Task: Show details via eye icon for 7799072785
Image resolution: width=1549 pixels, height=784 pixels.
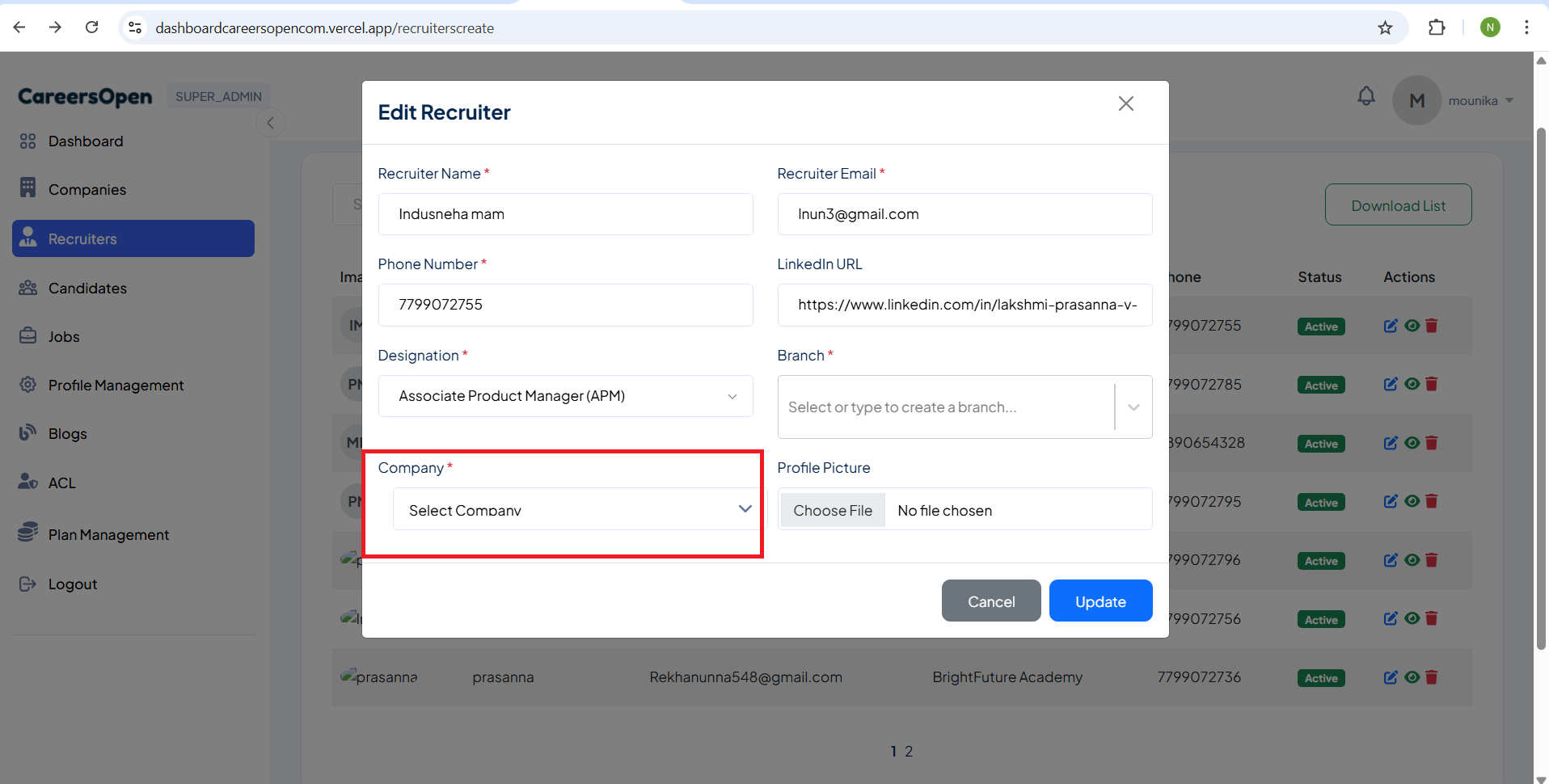Action: pyautogui.click(x=1412, y=384)
